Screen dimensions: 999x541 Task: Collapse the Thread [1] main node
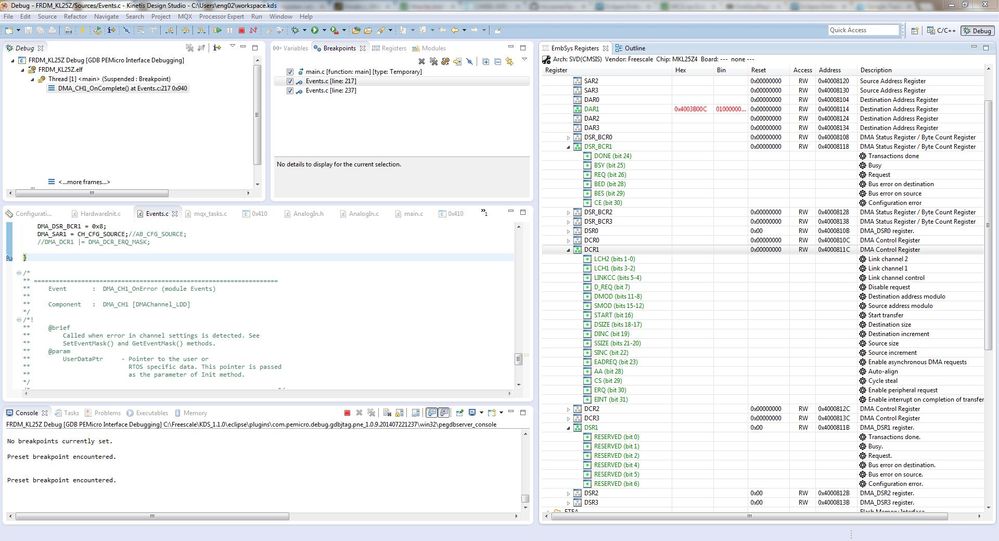32,79
